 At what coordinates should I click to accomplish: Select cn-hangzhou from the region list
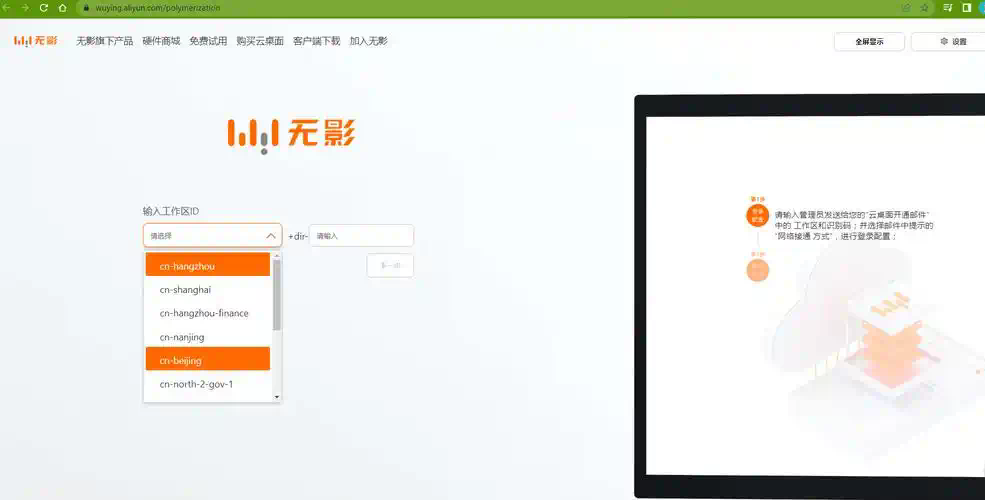[x=208, y=266]
